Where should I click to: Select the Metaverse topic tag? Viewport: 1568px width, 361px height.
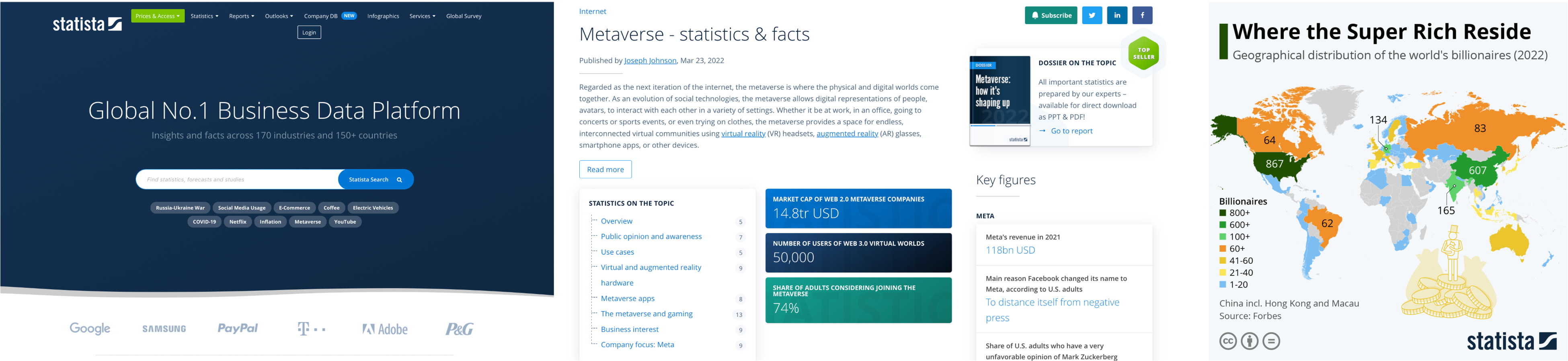pos(308,222)
